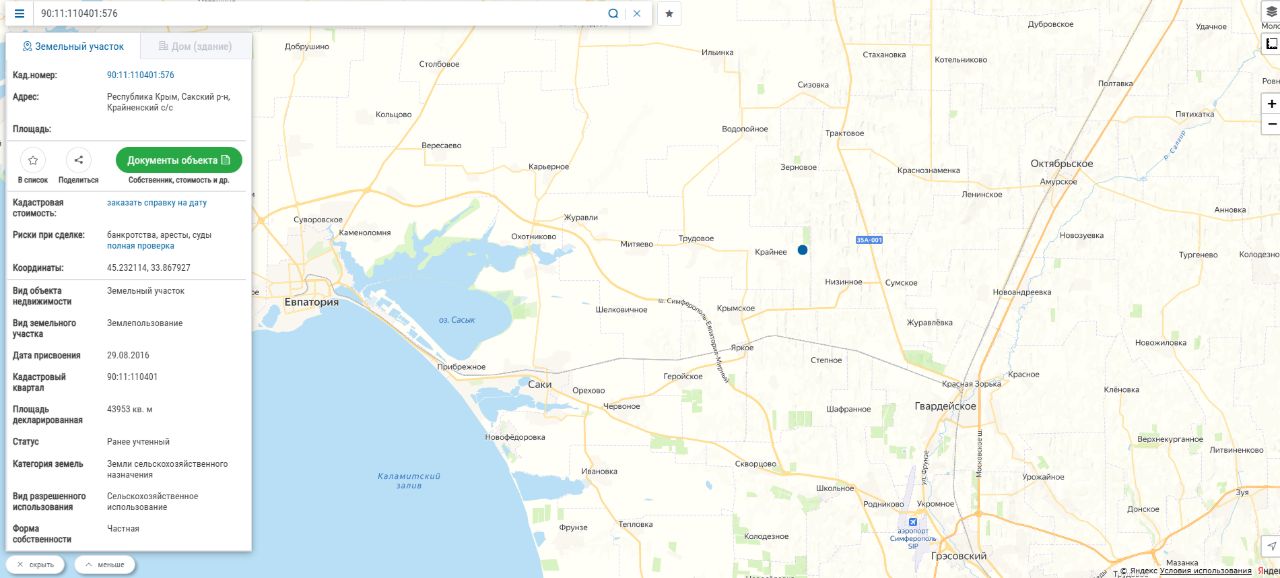Viewport: 1280px width, 578px height.
Task: Collapse the details with the меньше button
Action: (105, 565)
